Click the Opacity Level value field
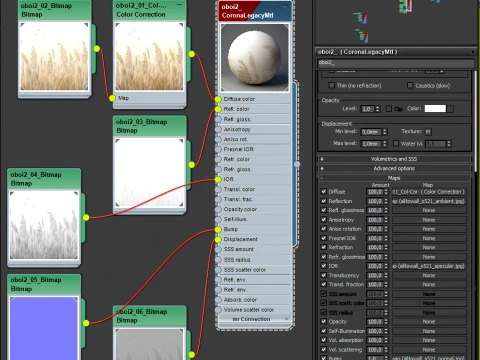 pyautogui.click(x=368, y=109)
